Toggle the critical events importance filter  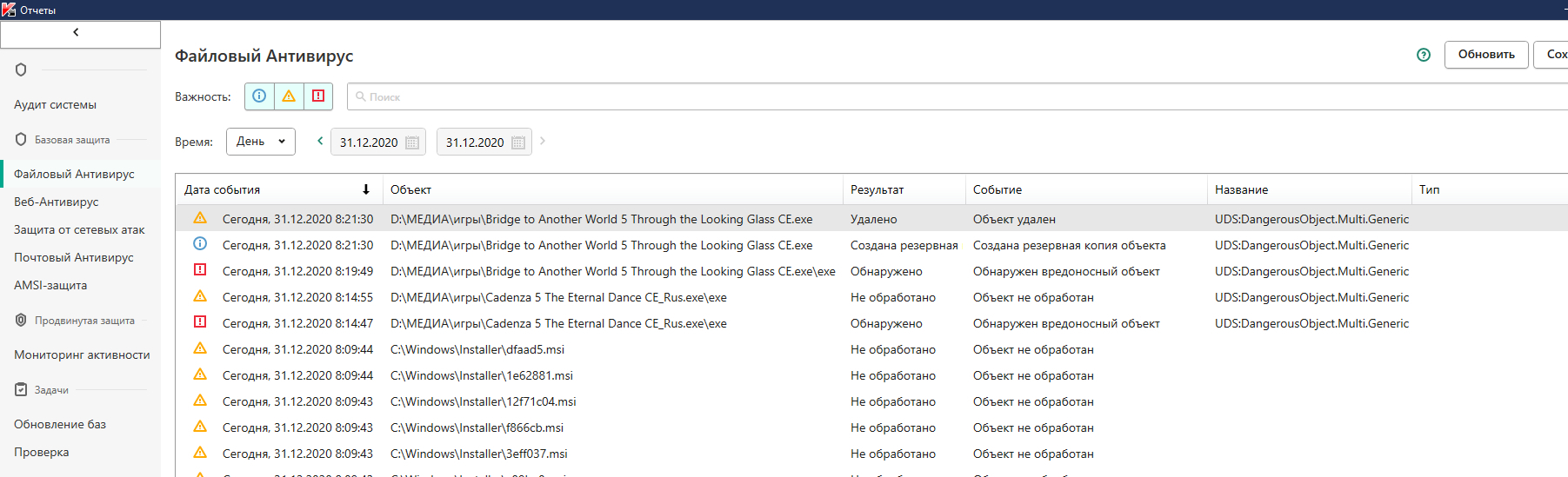click(x=318, y=96)
